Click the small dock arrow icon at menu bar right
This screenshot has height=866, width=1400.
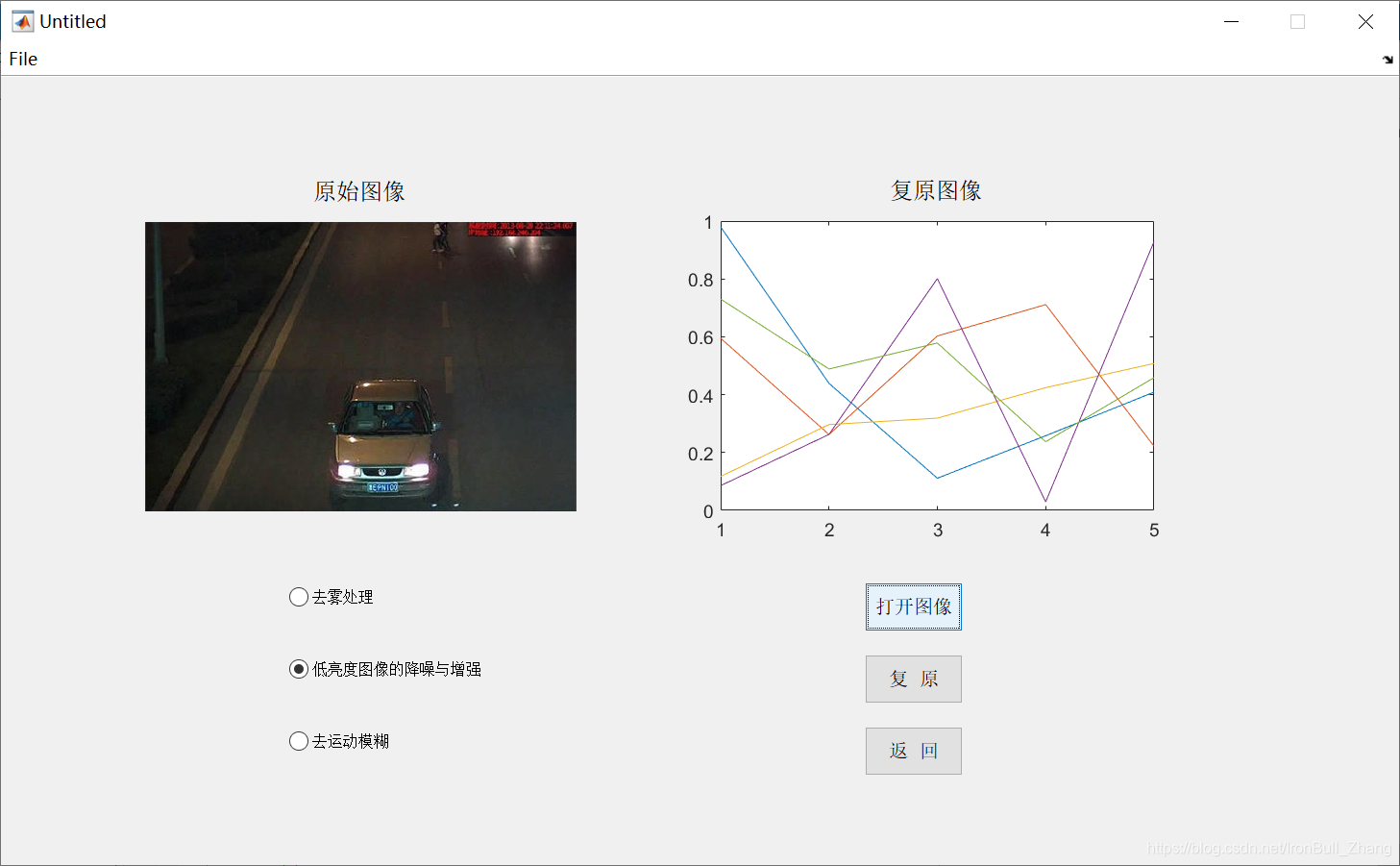pos(1388,60)
